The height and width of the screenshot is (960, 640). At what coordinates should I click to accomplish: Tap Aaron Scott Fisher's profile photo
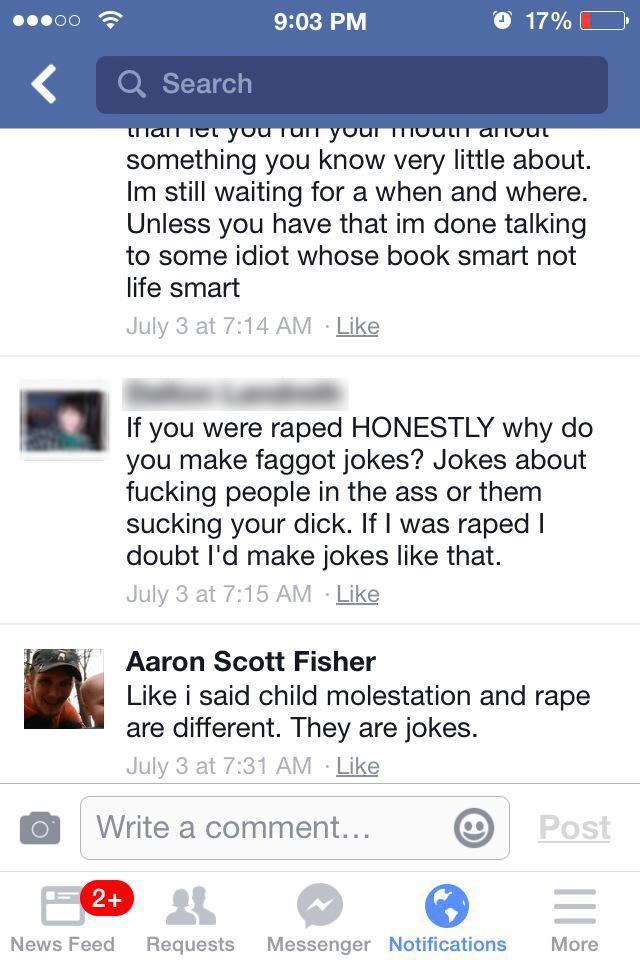pos(64,689)
